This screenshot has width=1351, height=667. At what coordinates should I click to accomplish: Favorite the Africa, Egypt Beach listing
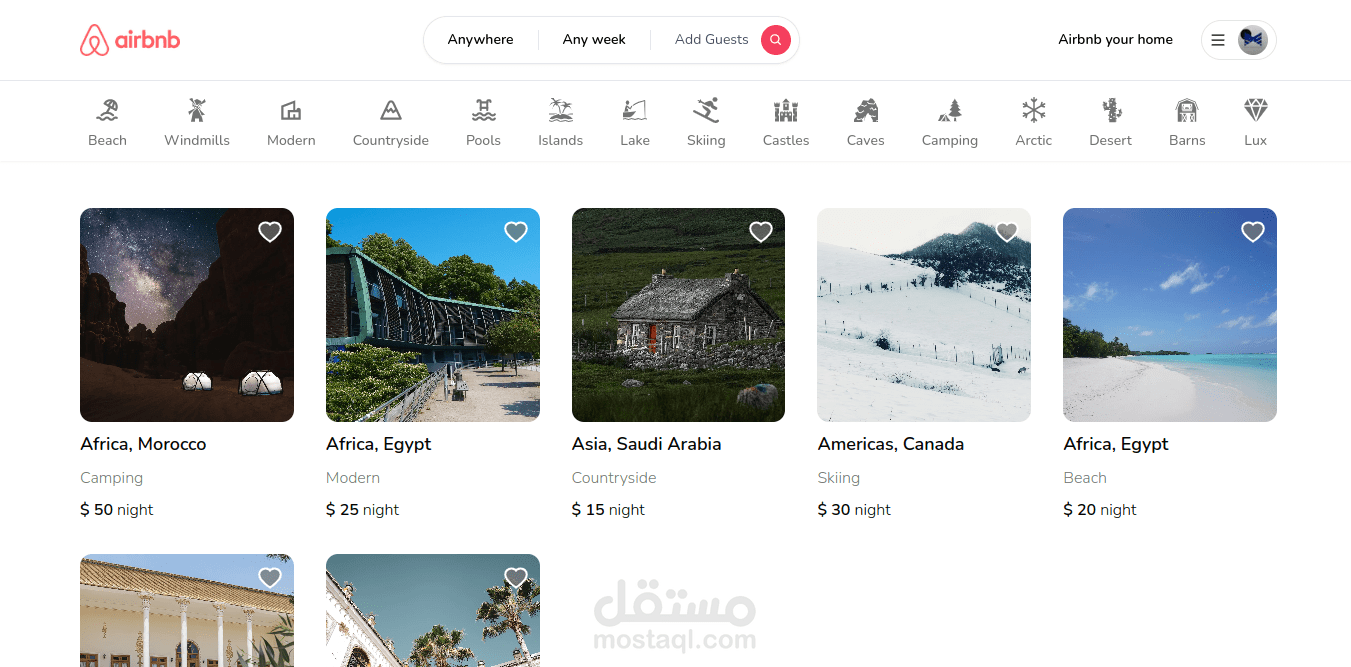(1253, 232)
